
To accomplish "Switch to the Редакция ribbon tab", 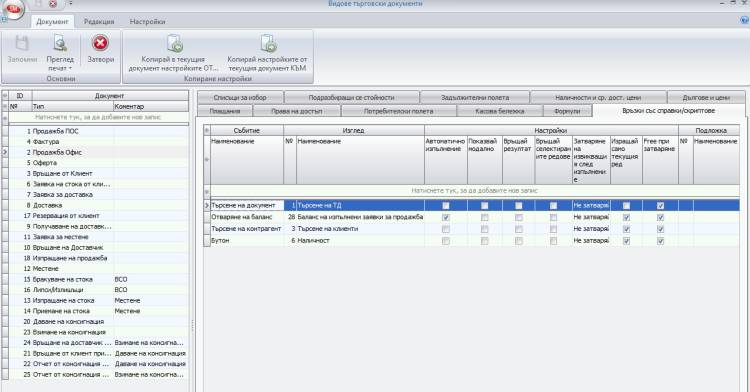I will 99,22.
